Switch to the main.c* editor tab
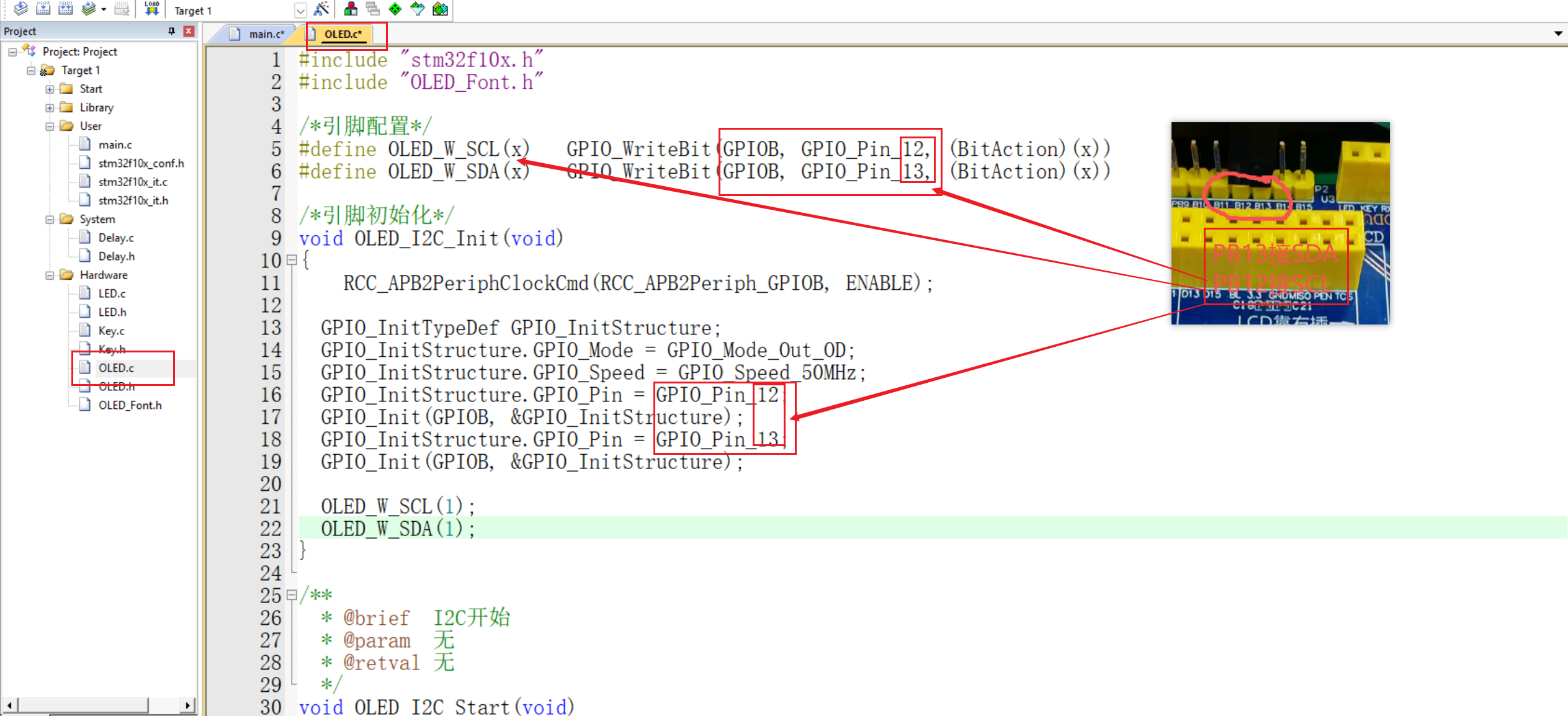Image resolution: width=1568 pixels, height=716 pixels. [x=266, y=34]
